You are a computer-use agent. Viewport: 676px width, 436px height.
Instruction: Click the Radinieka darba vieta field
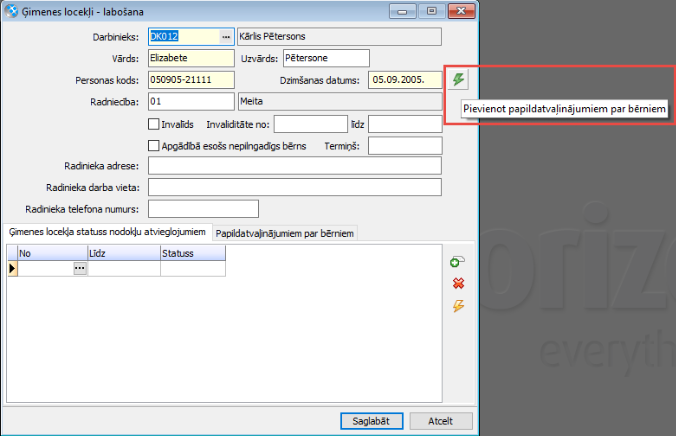(295, 187)
